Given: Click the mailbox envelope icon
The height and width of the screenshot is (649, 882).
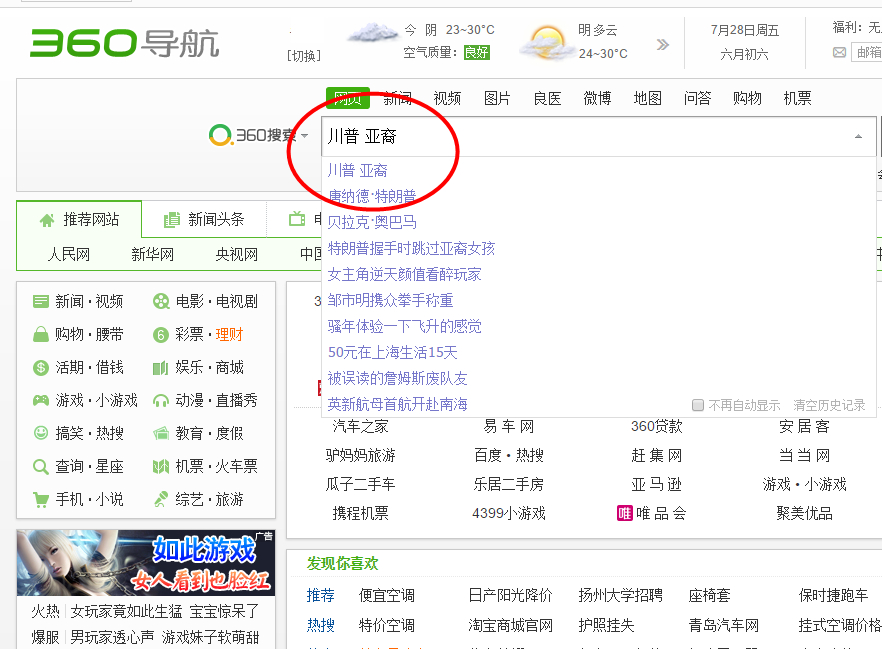Looking at the screenshot, I should coord(839,52).
